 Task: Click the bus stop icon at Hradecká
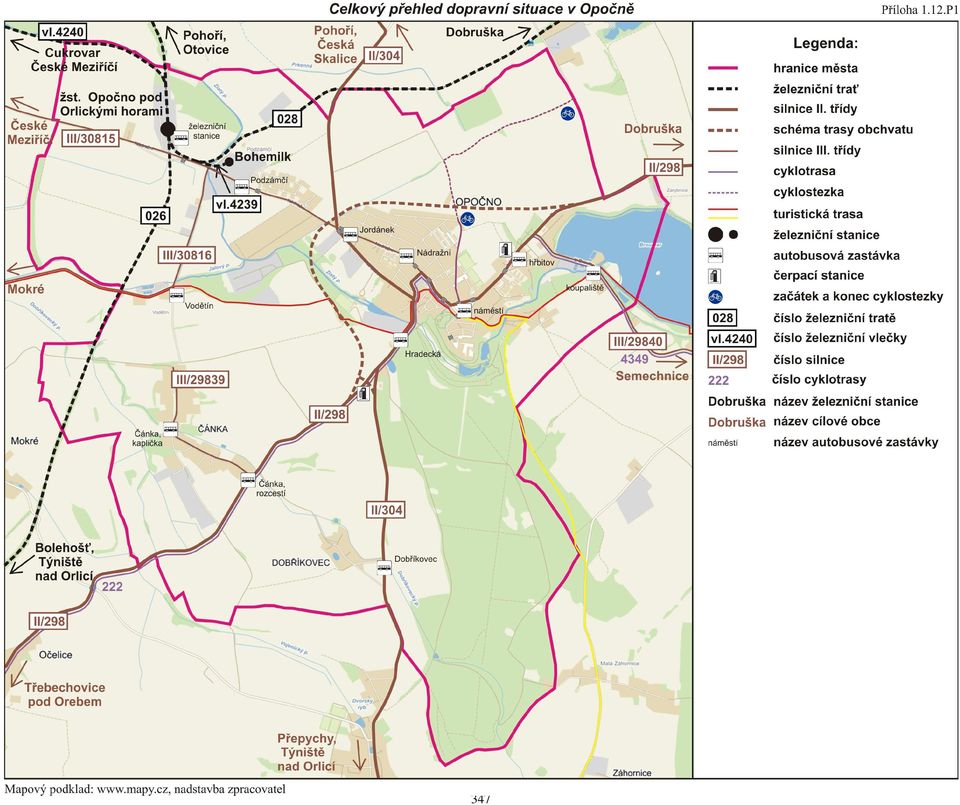400,339
